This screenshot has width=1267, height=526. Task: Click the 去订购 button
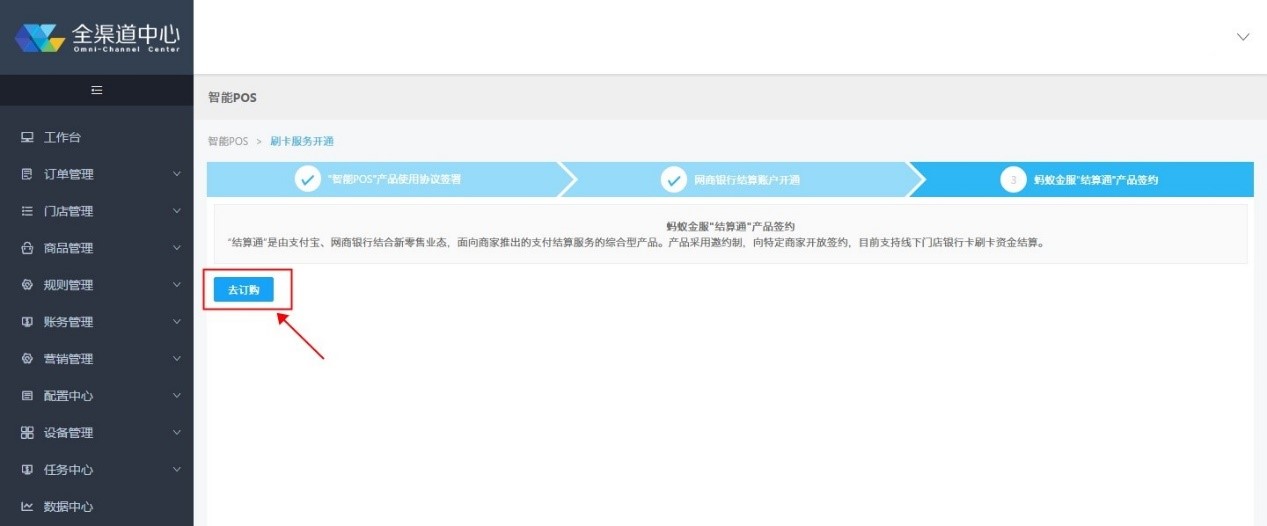click(x=243, y=290)
